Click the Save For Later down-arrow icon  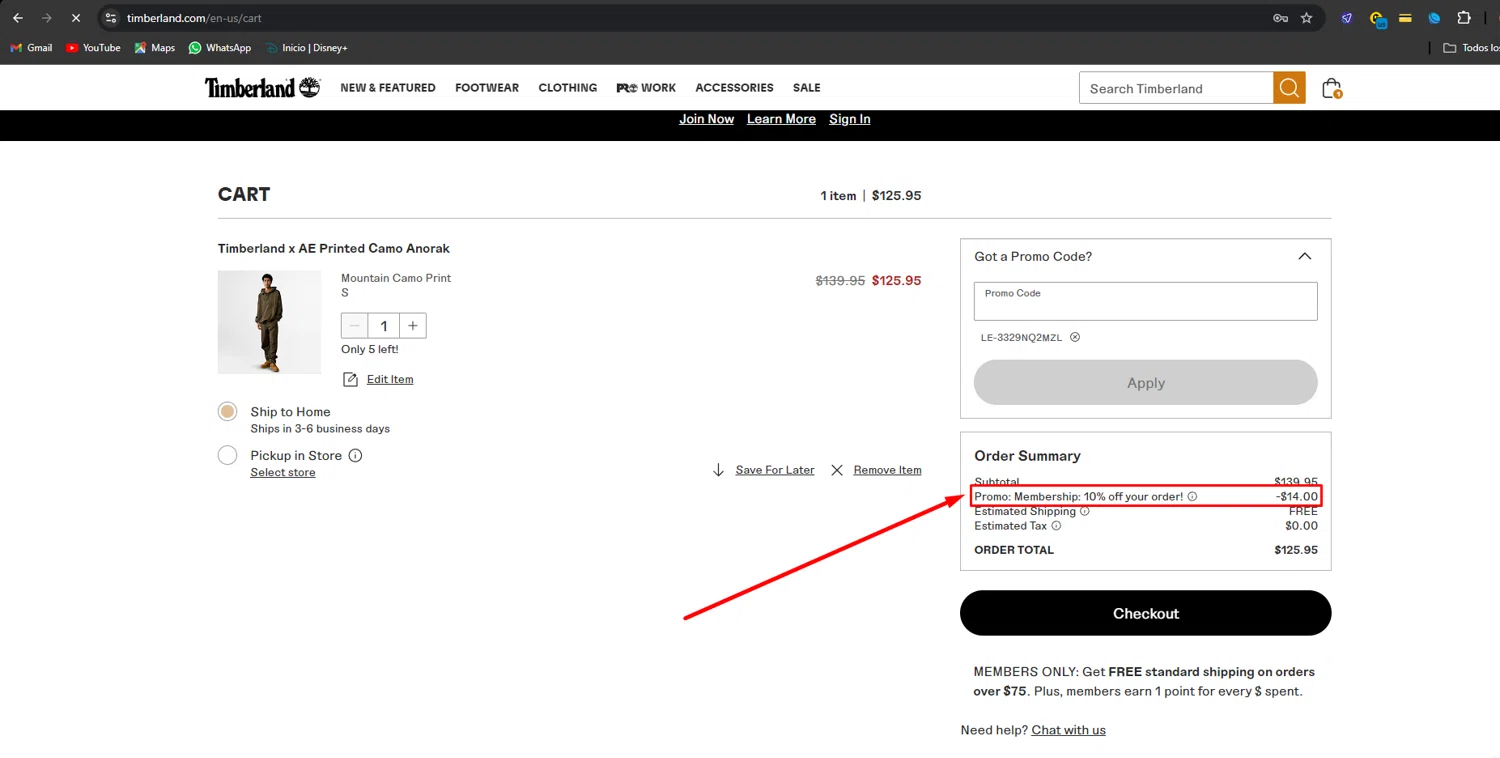[x=718, y=470]
